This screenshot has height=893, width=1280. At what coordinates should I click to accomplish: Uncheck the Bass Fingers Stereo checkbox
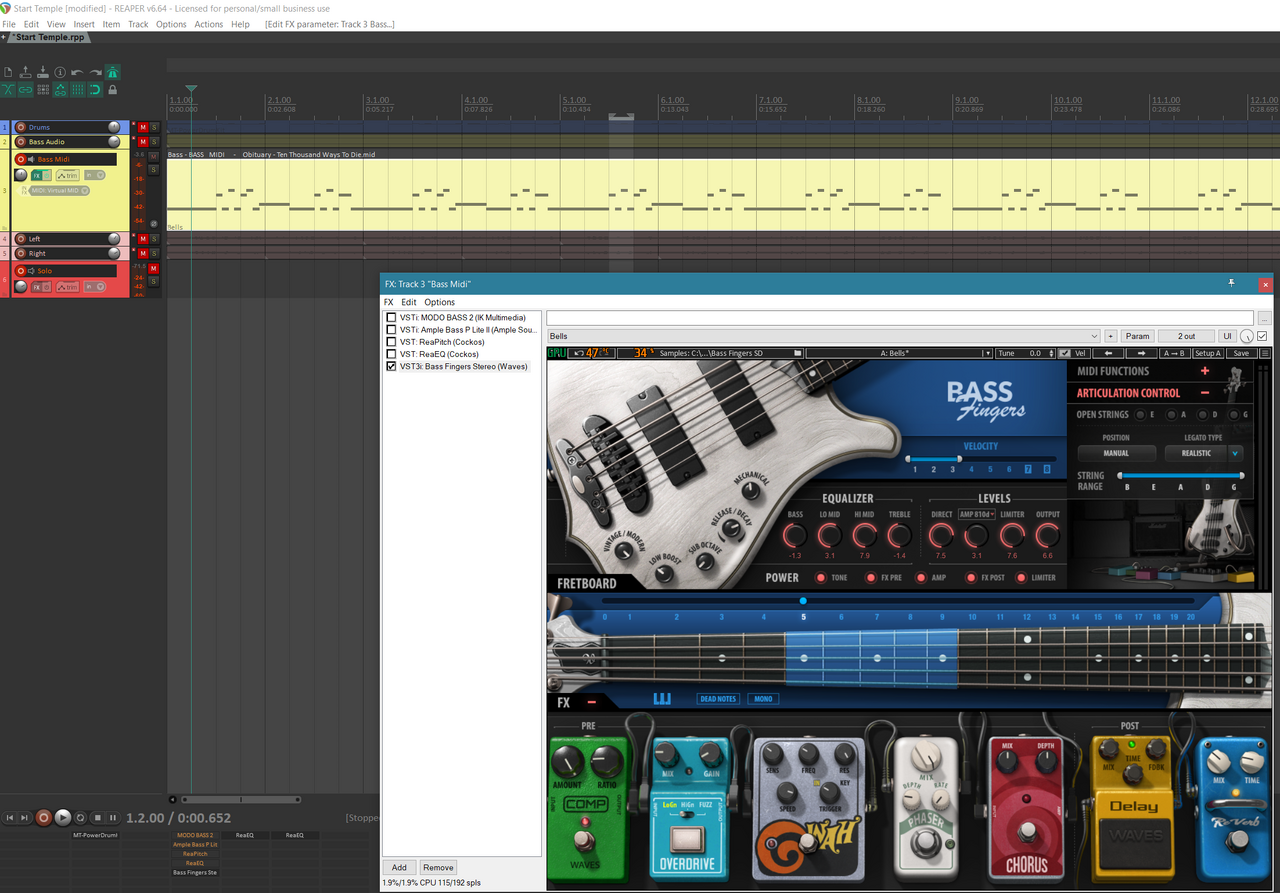point(391,366)
